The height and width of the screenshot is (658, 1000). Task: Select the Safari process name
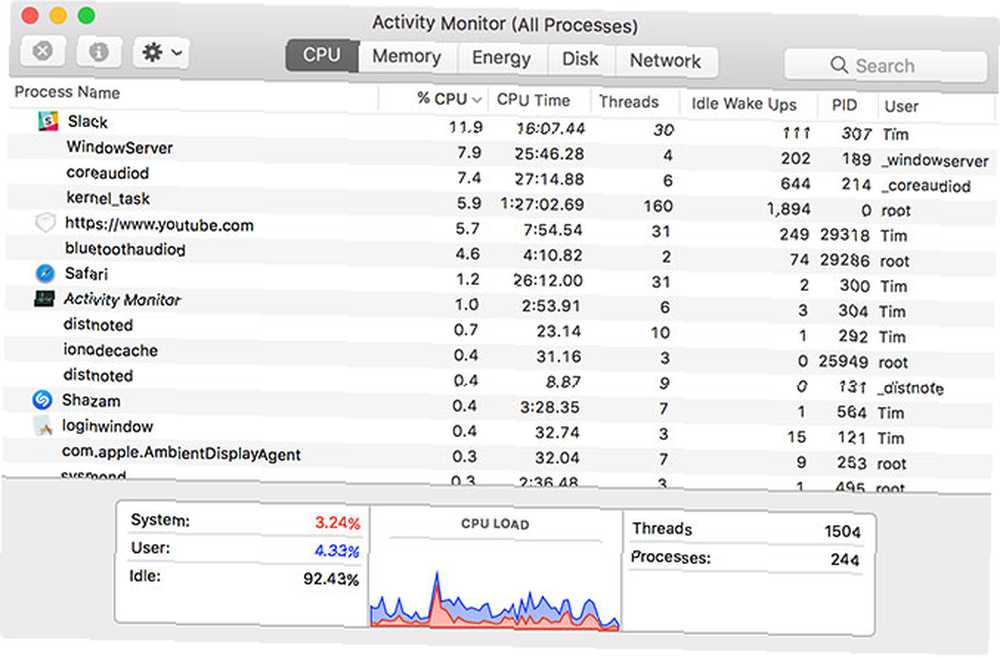pos(86,274)
